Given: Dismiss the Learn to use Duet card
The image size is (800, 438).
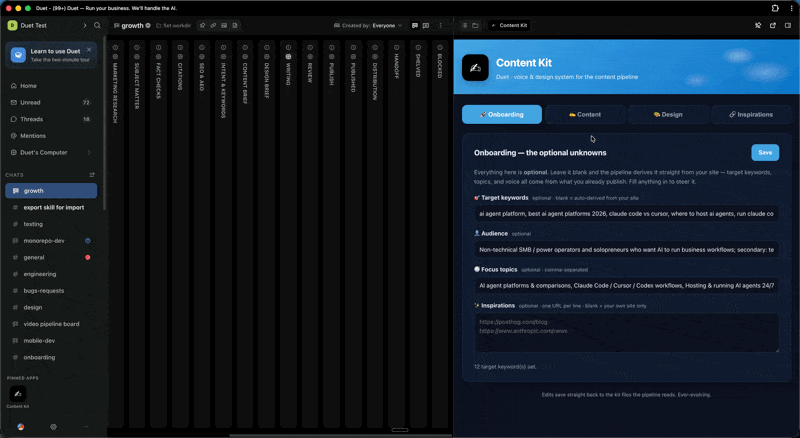Looking at the screenshot, I should point(89,50).
